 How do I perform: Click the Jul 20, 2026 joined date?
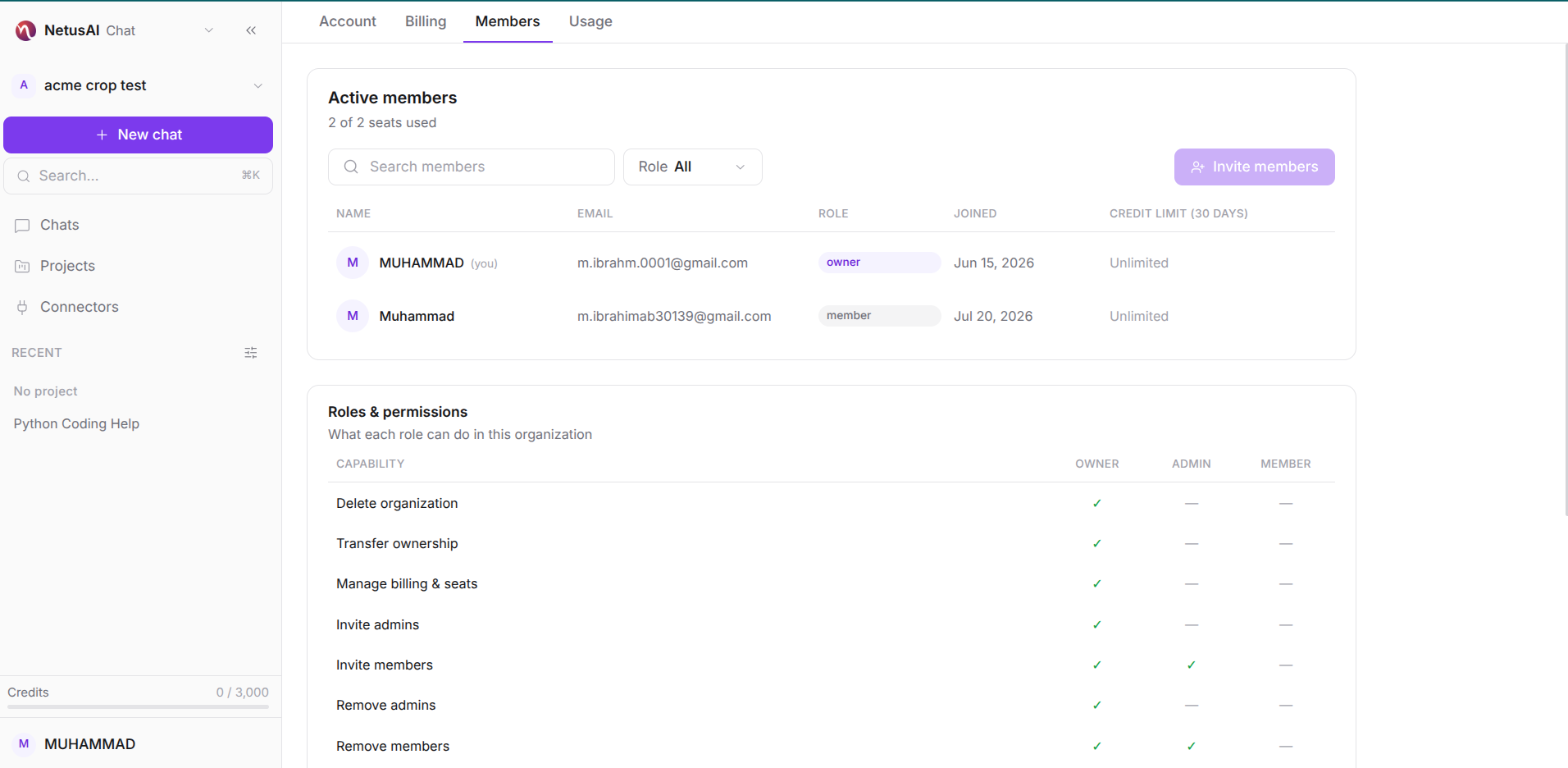993,316
